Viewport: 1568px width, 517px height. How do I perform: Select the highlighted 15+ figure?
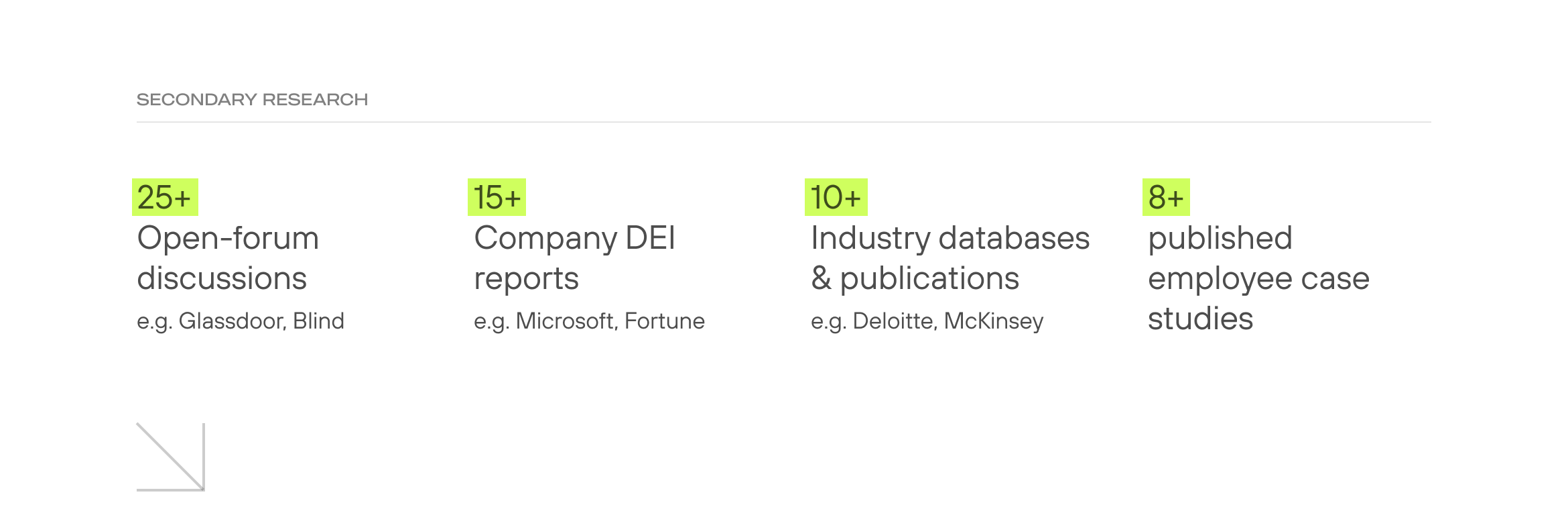click(497, 197)
